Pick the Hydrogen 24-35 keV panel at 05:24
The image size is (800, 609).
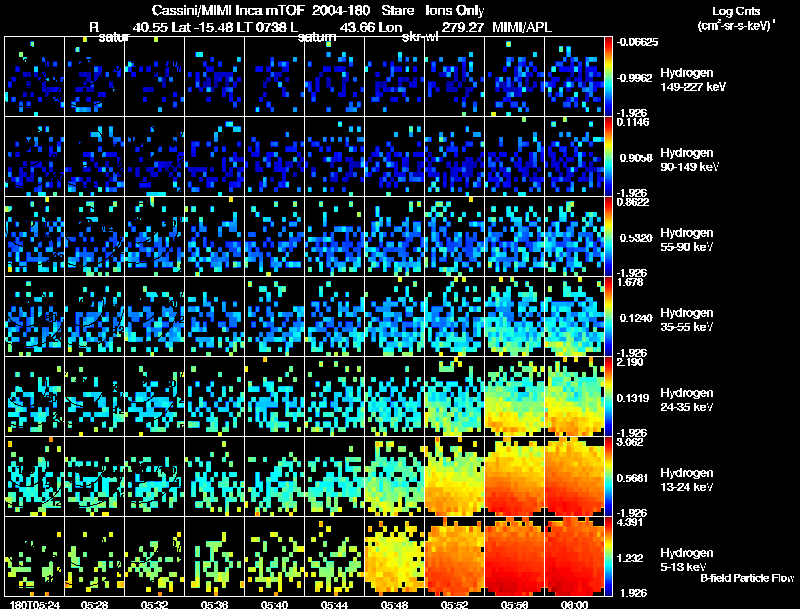(34, 396)
